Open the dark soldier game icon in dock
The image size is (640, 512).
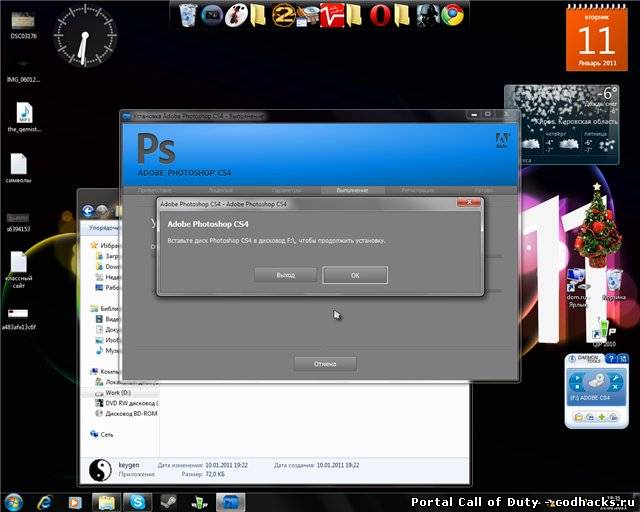[427, 16]
